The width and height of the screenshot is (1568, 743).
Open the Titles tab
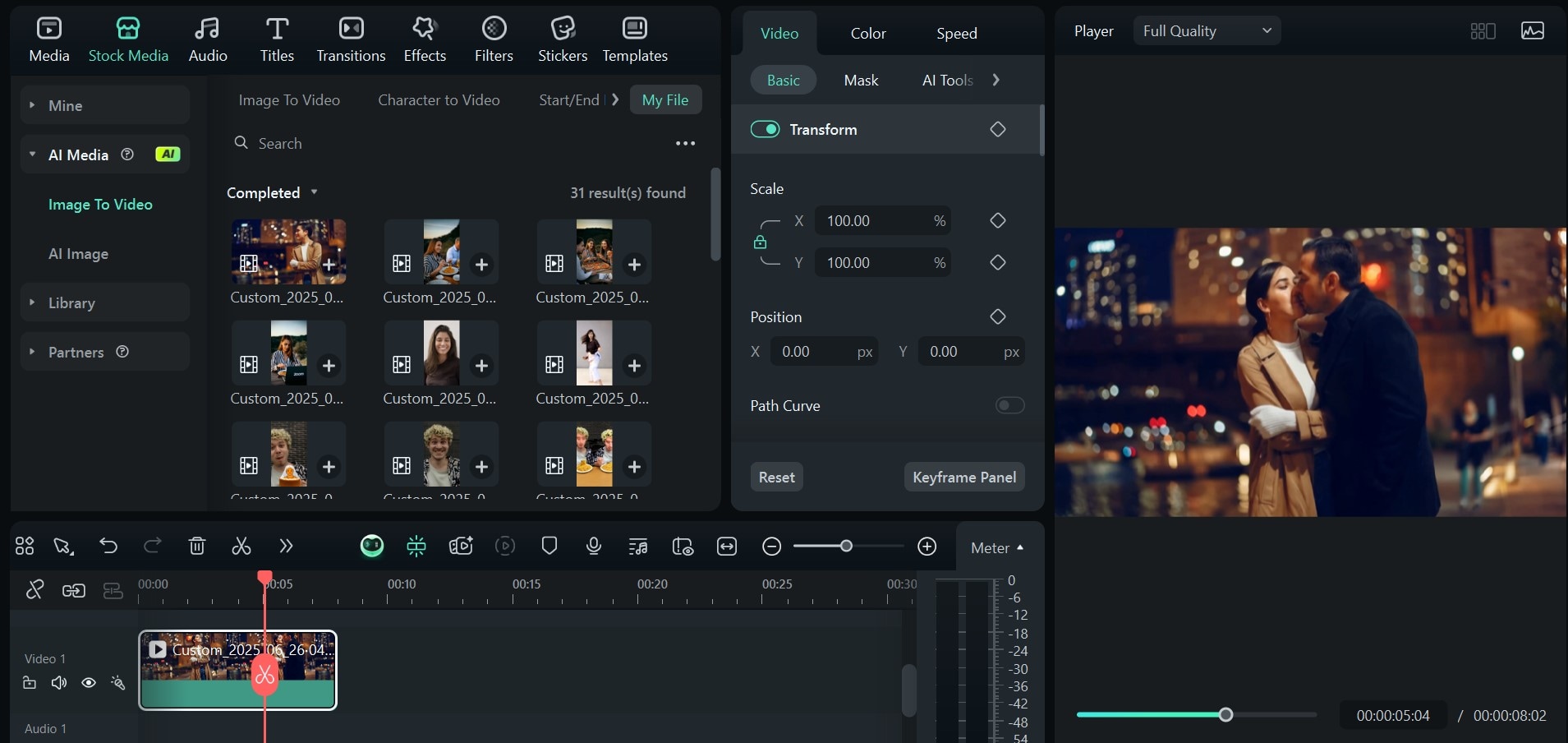coord(277,39)
